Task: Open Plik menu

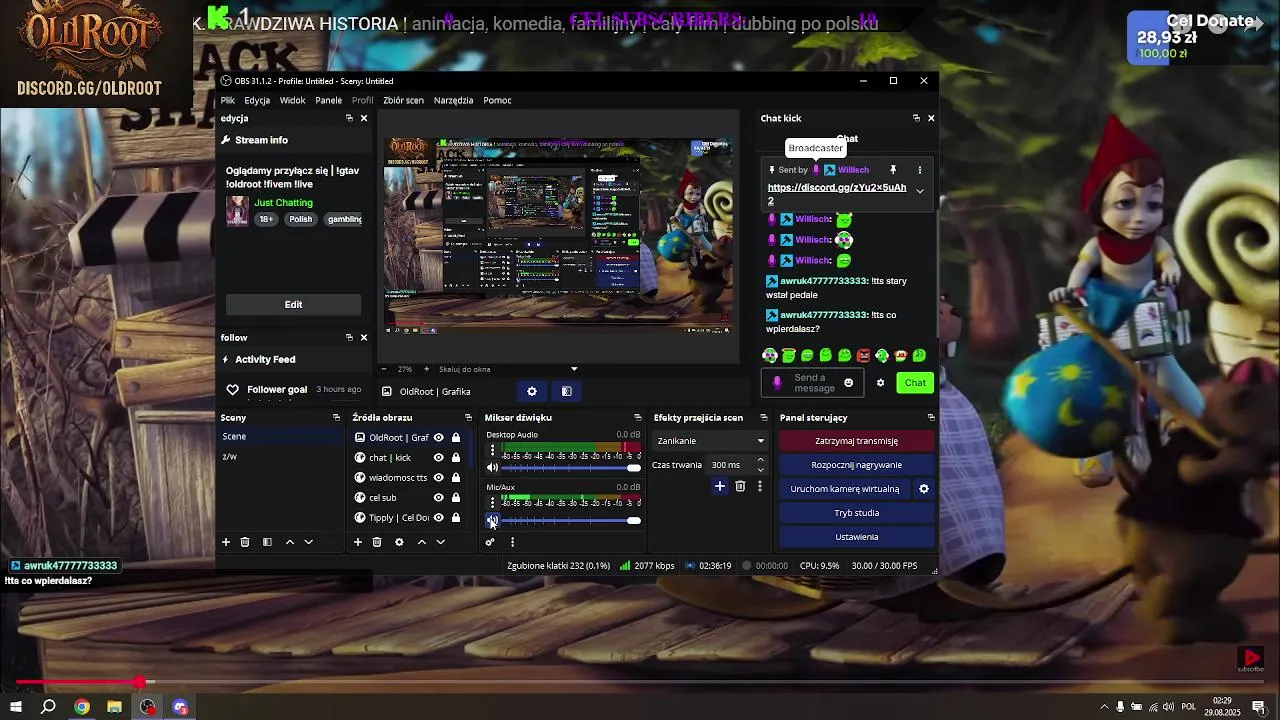Action: pyautogui.click(x=228, y=100)
